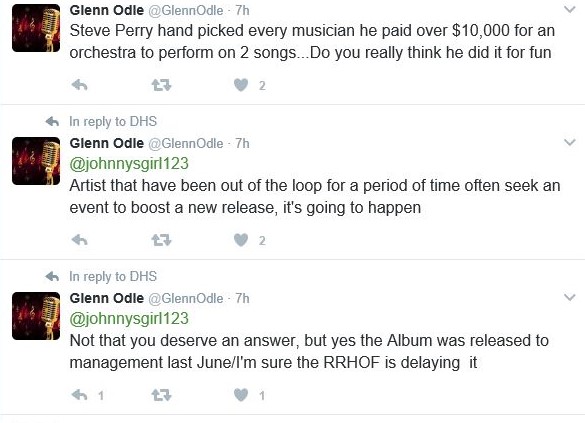The image size is (585, 423).
Task: Click @johnnysgirl123 mention in the RRHOF tweet
Action: coord(129,319)
